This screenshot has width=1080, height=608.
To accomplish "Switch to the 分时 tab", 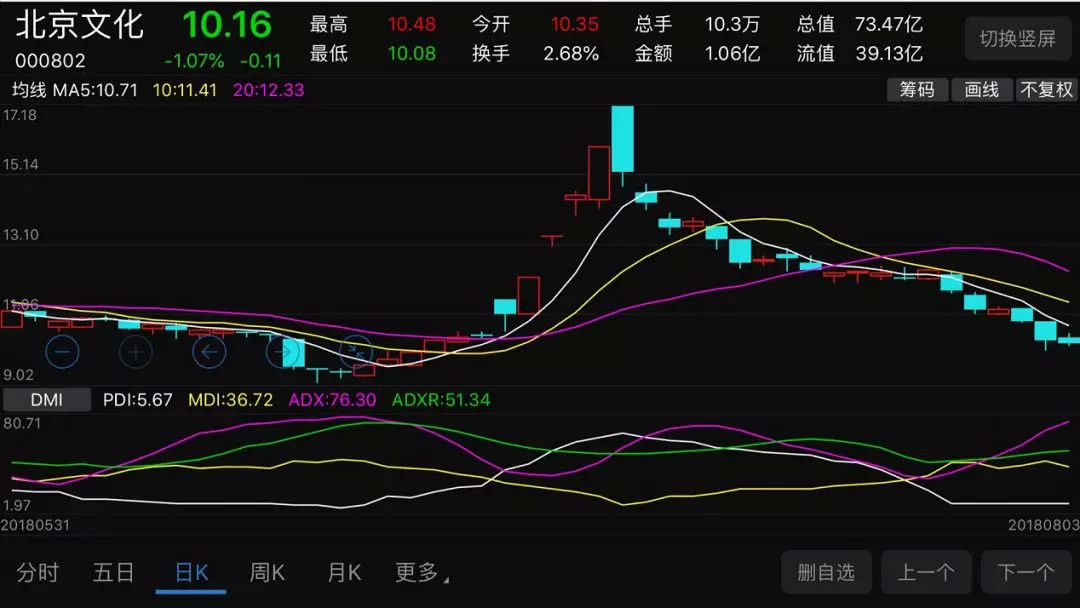I will pos(38,572).
